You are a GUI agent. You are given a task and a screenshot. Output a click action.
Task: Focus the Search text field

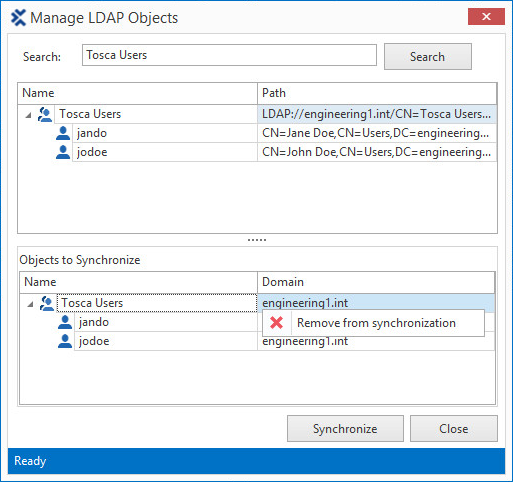229,55
